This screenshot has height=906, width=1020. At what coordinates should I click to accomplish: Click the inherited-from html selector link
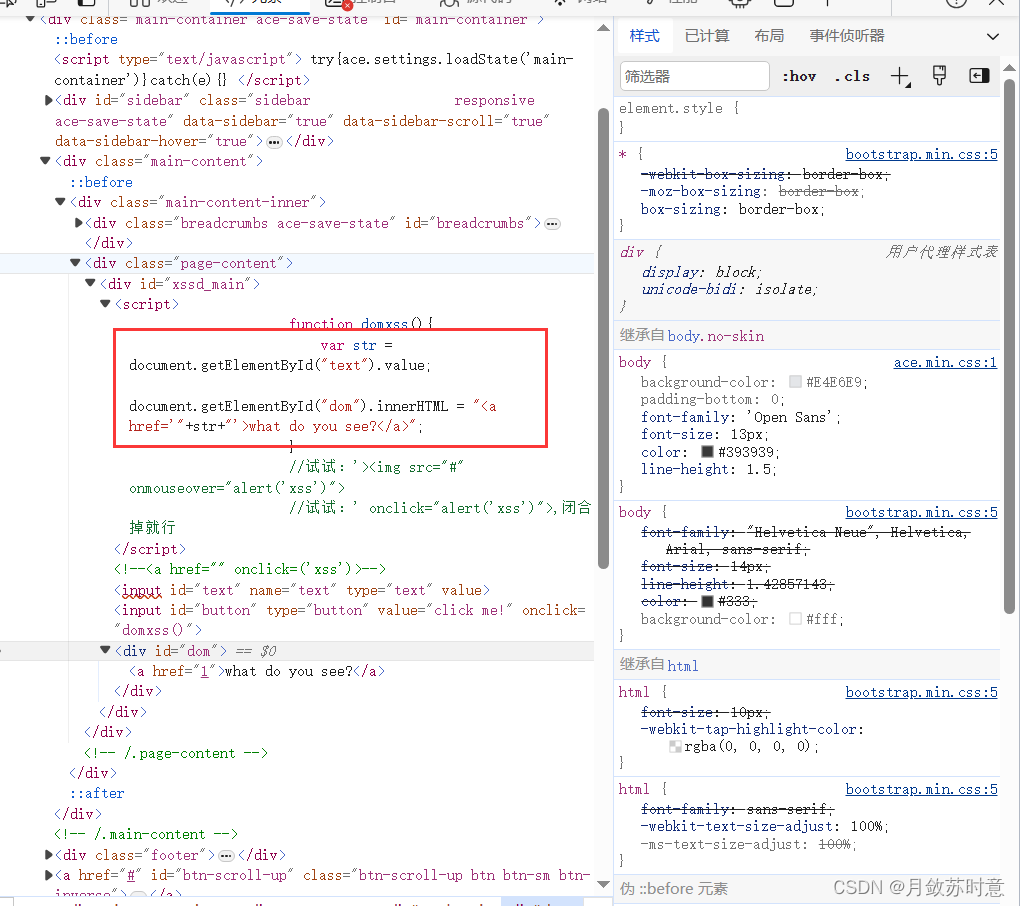(682, 665)
